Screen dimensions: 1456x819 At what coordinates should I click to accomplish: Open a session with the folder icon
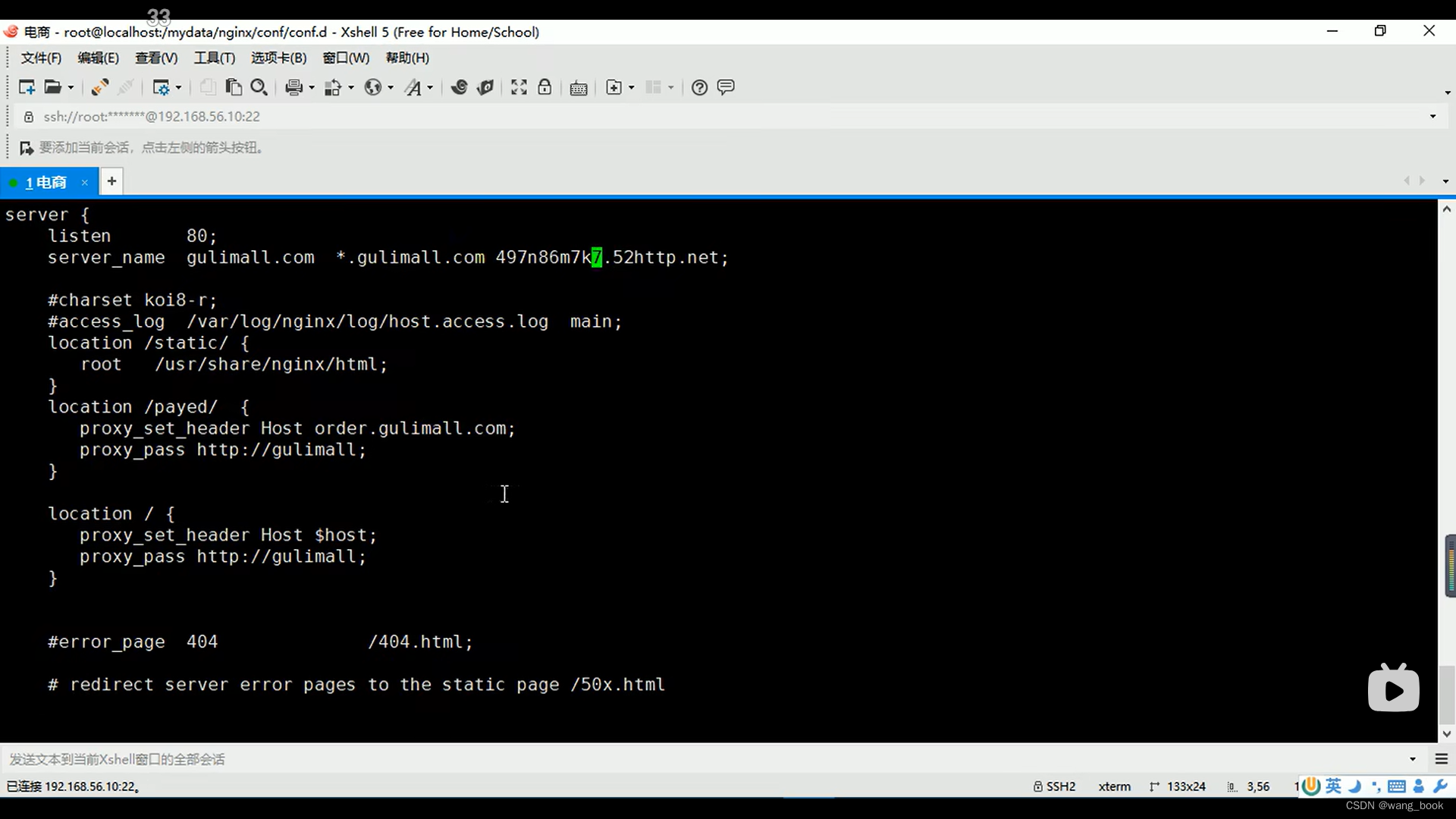coord(52,87)
